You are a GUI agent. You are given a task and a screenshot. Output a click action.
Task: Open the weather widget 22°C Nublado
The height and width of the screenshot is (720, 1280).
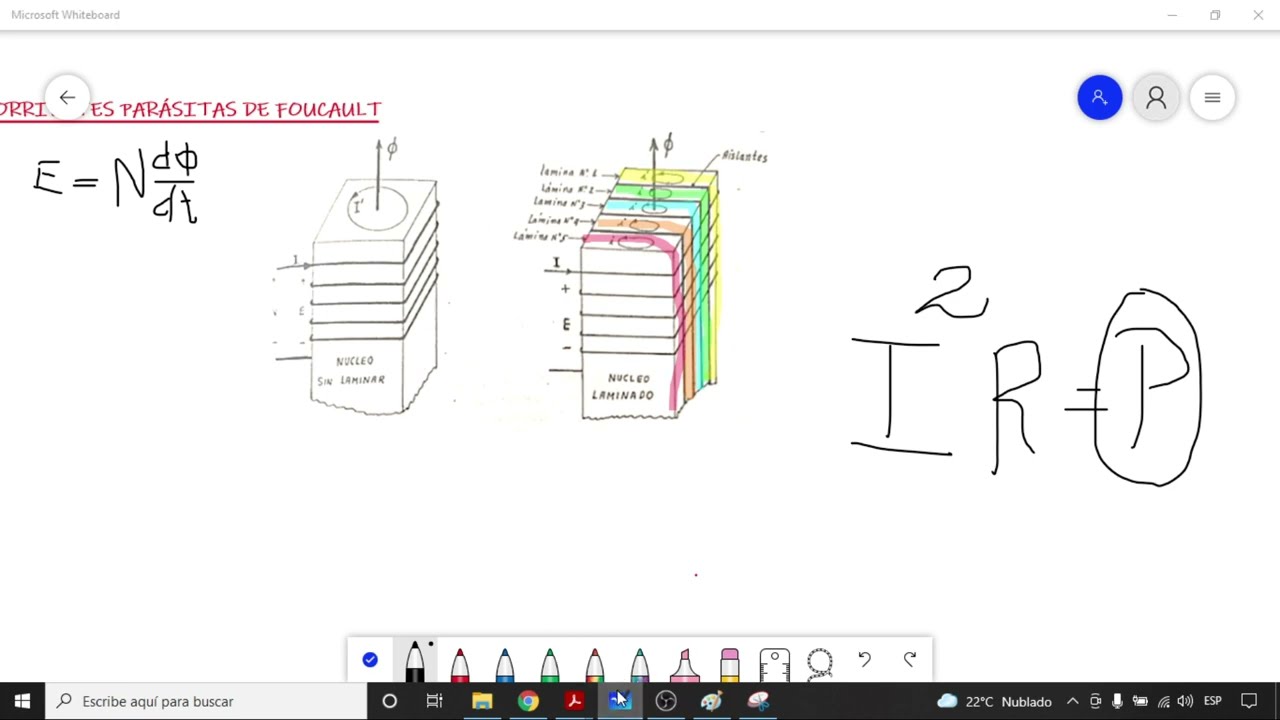pyautogui.click(x=994, y=701)
